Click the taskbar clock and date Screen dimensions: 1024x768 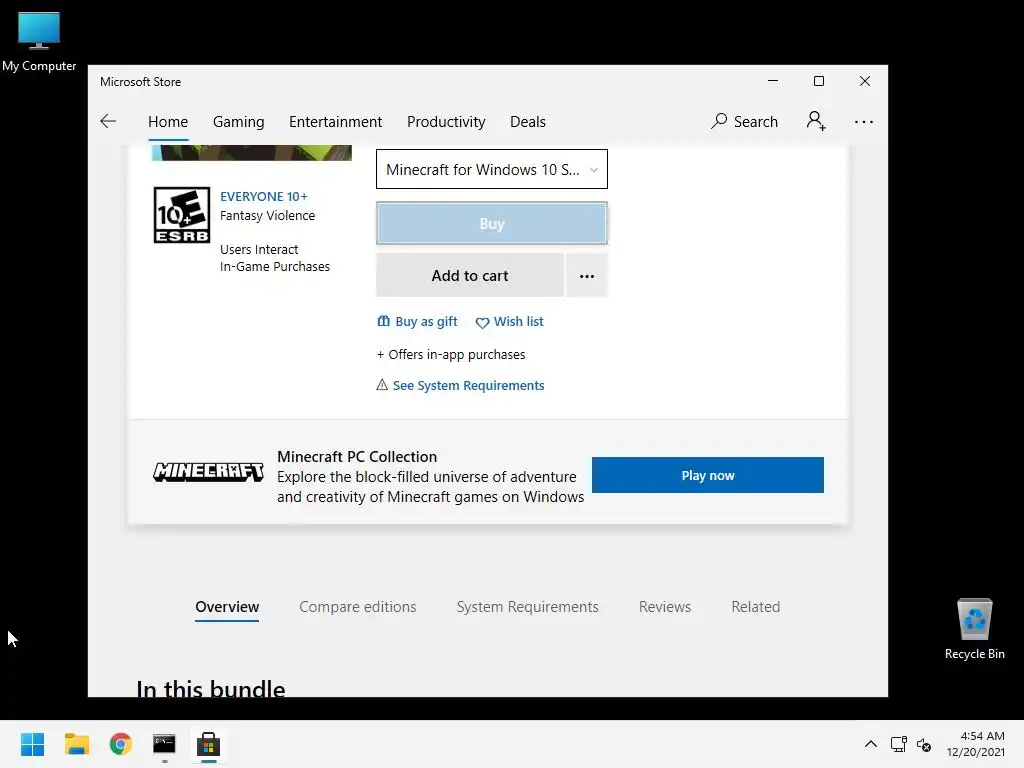(976, 744)
